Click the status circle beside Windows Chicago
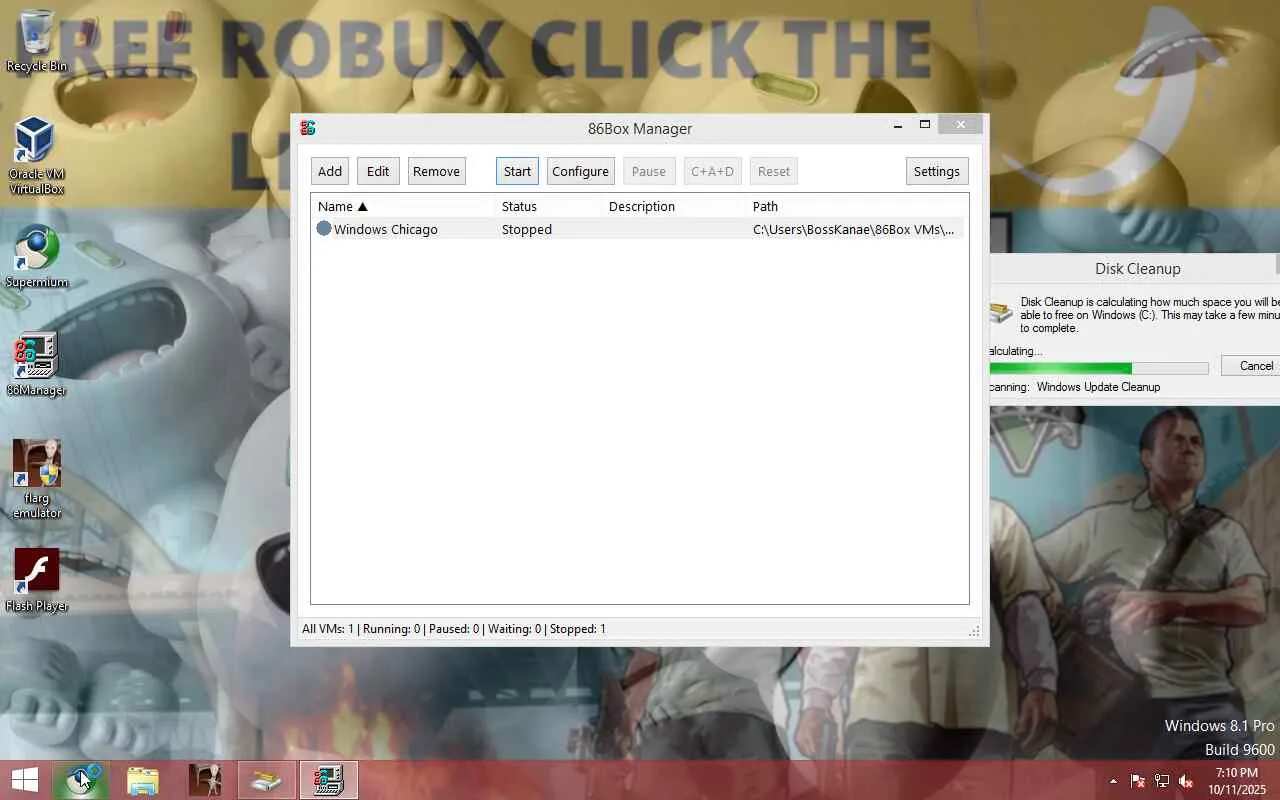 [324, 229]
